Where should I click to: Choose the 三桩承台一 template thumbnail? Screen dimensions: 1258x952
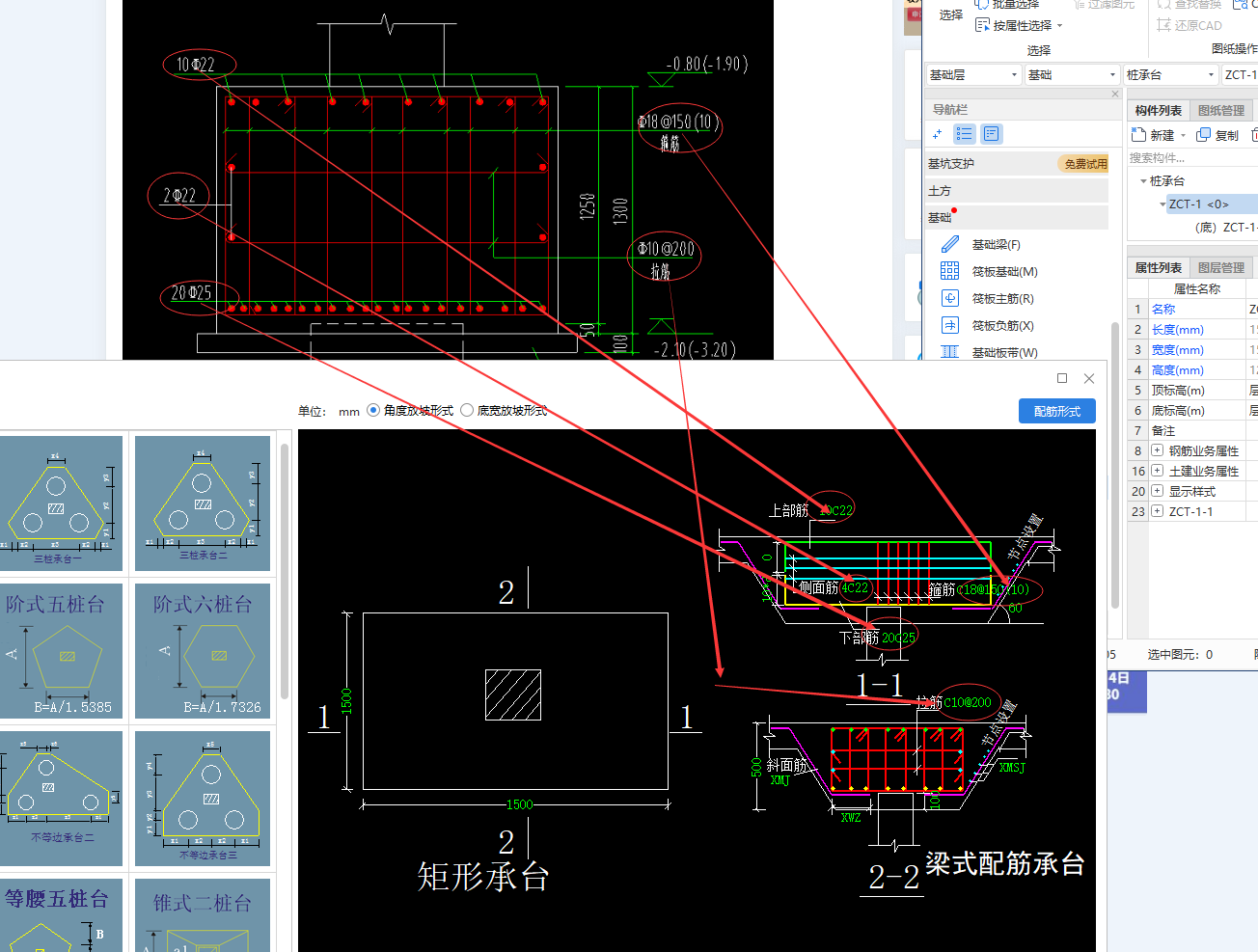pos(60,503)
